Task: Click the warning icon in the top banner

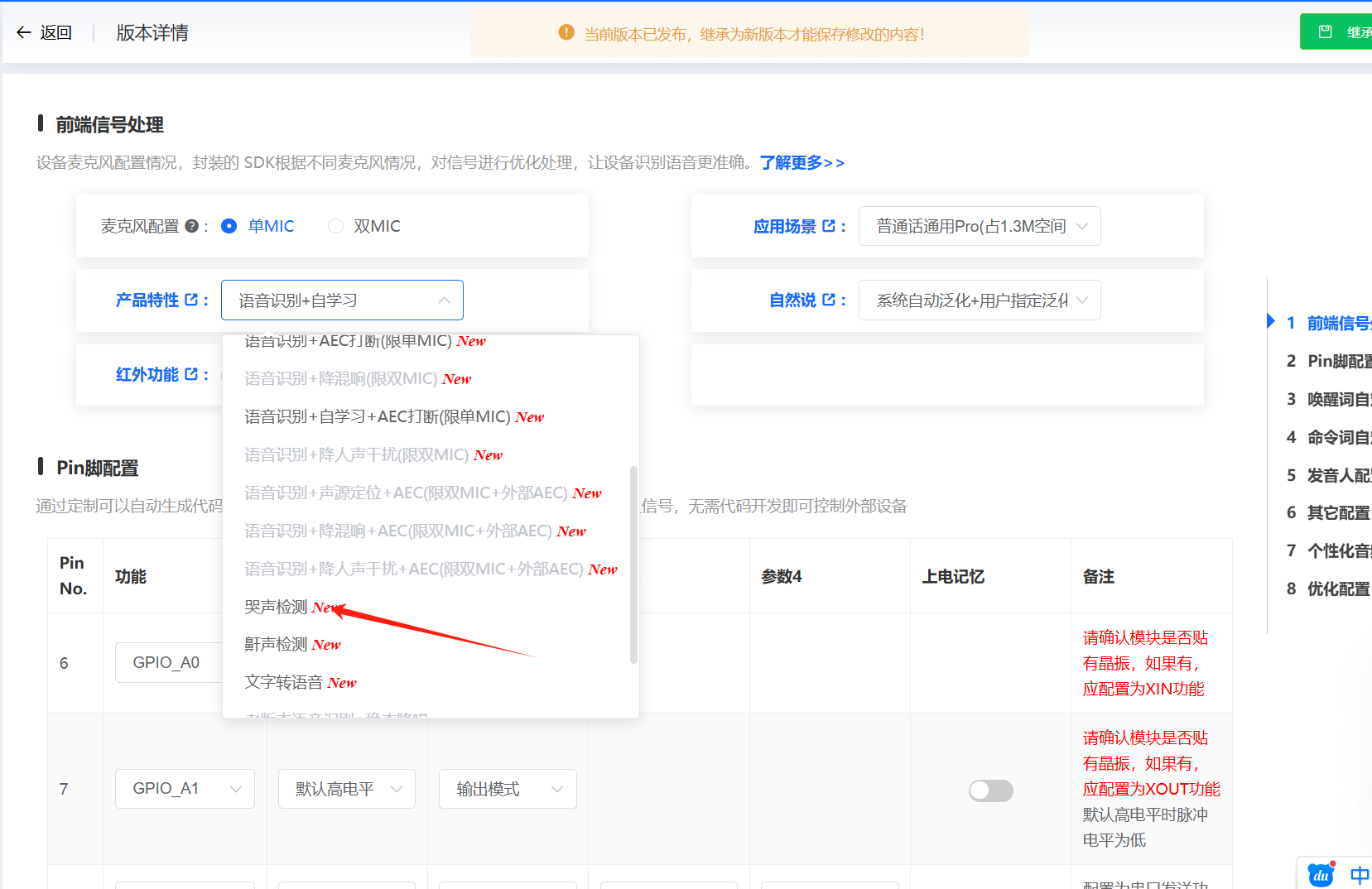Action: point(566,32)
